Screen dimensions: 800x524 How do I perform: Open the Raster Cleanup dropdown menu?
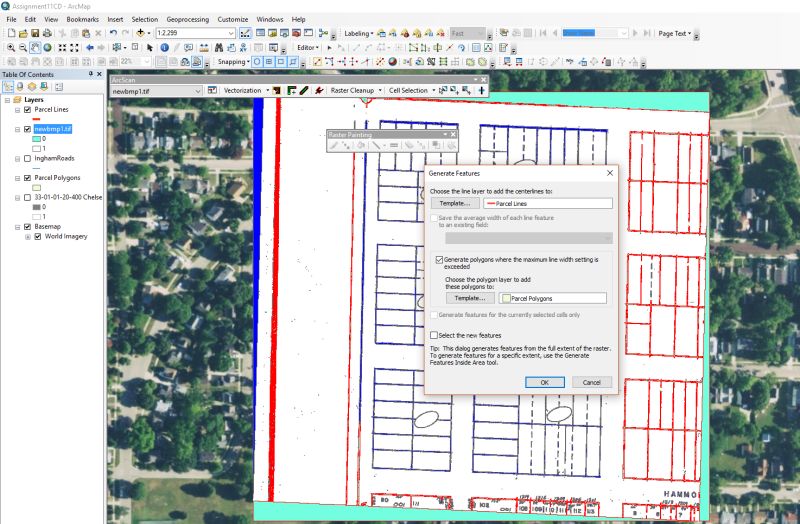pos(356,90)
